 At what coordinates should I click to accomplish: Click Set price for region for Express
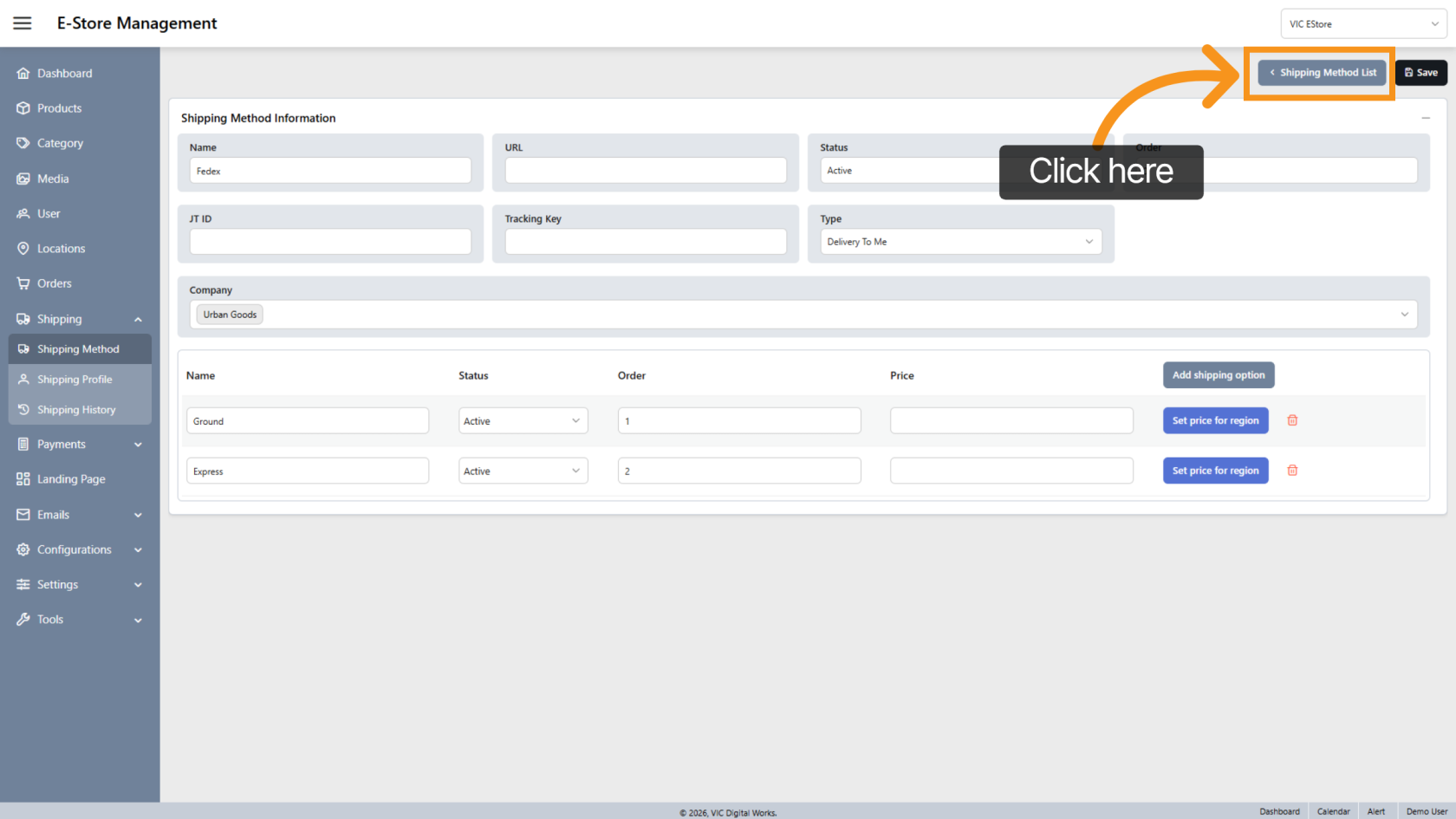(x=1215, y=471)
